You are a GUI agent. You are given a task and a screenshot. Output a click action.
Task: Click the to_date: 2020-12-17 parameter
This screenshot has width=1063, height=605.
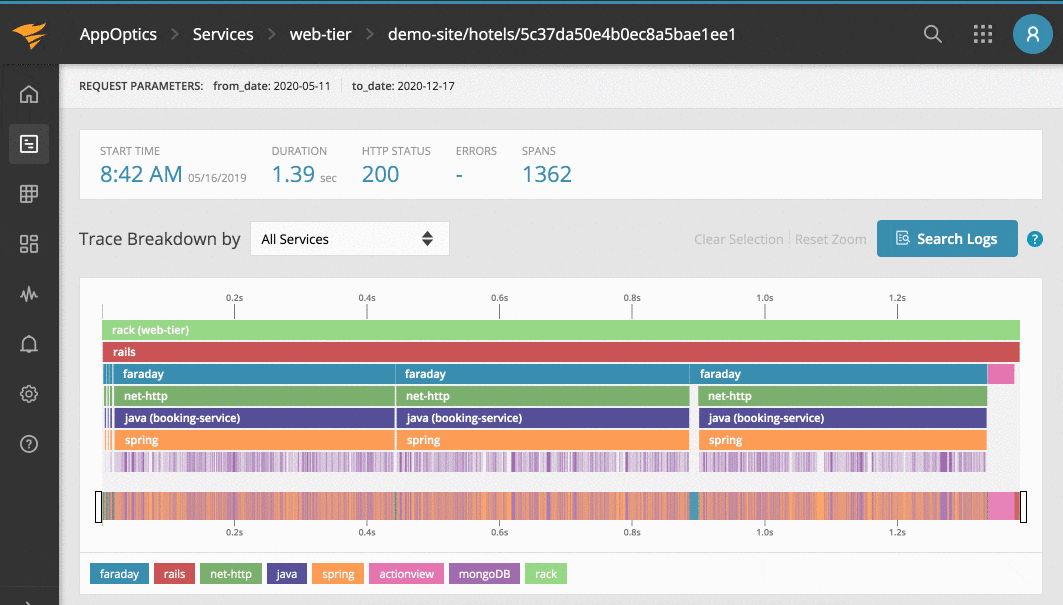(403, 86)
